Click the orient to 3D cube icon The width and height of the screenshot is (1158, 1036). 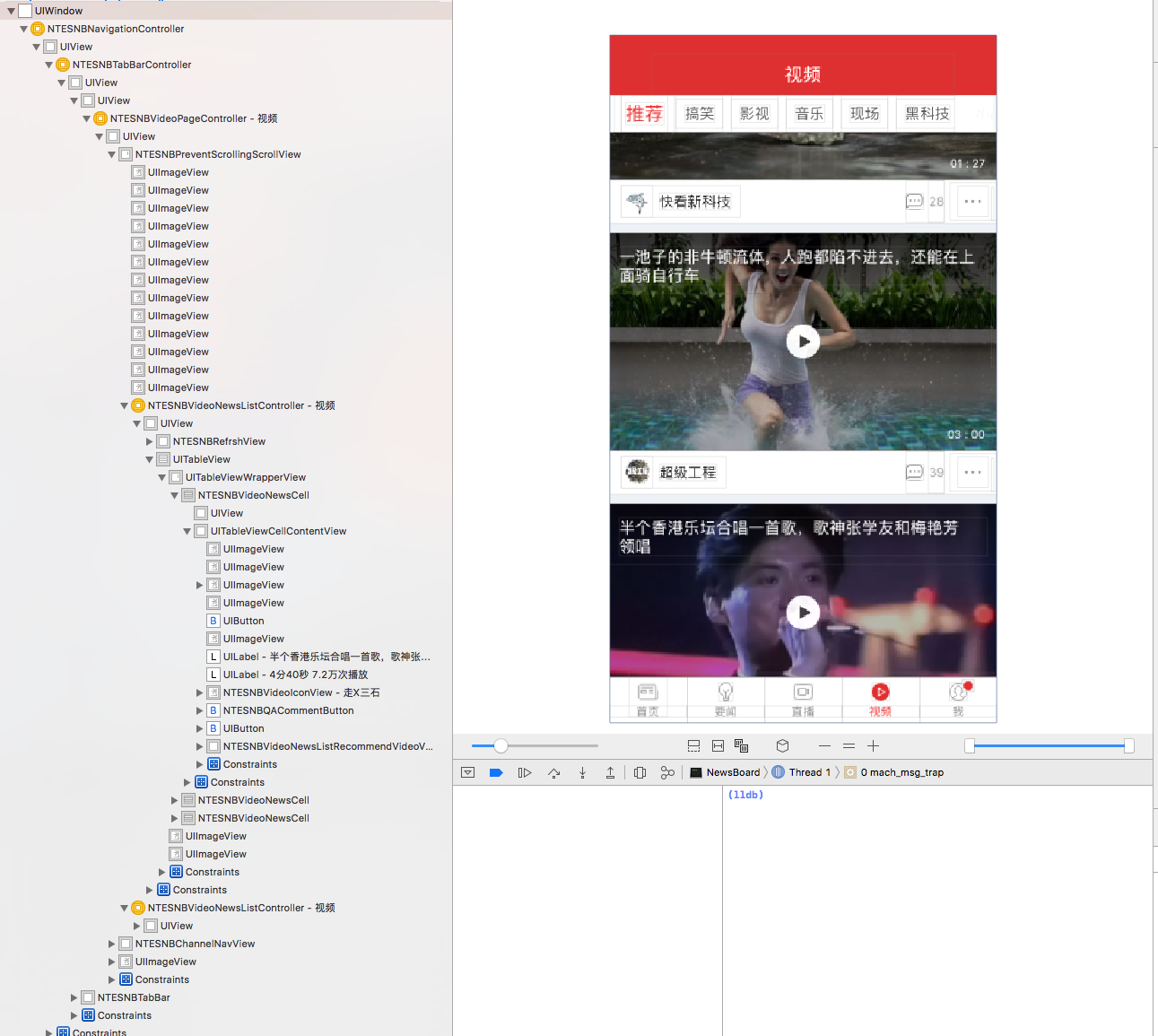[x=782, y=745]
